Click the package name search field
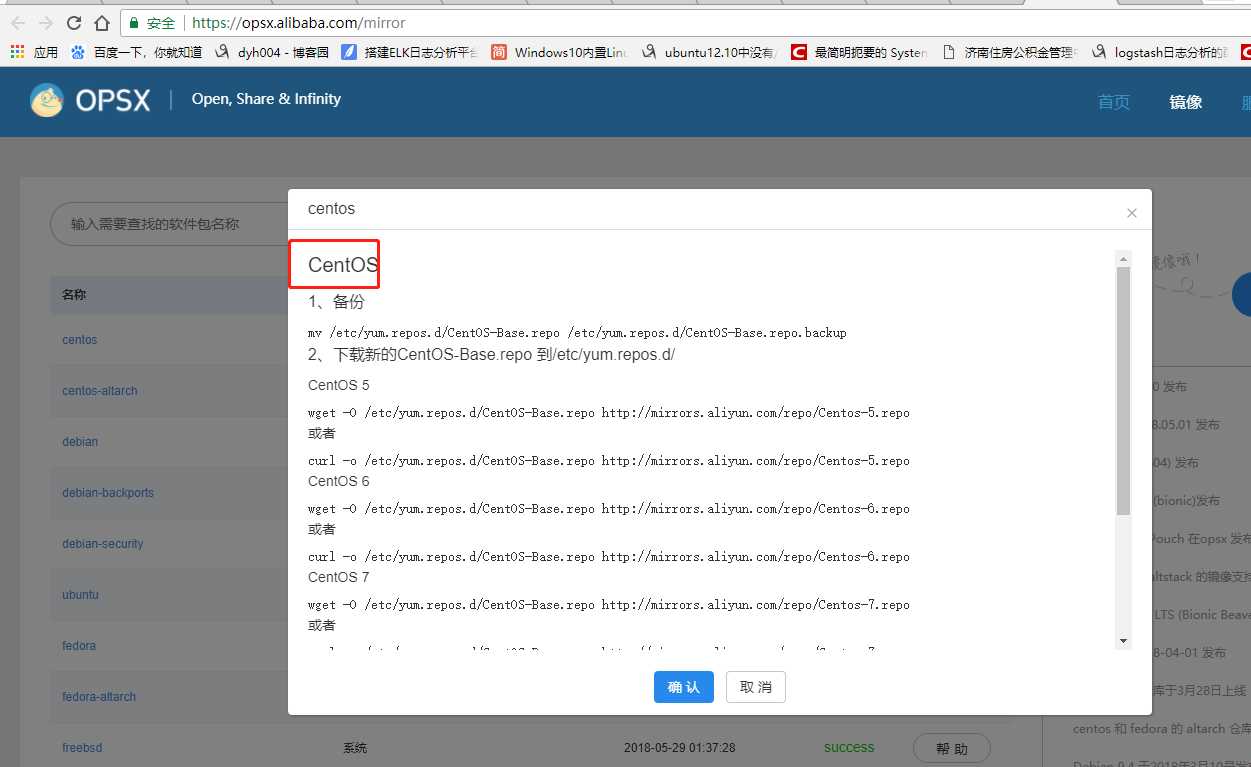The image size is (1251, 767). (170, 224)
